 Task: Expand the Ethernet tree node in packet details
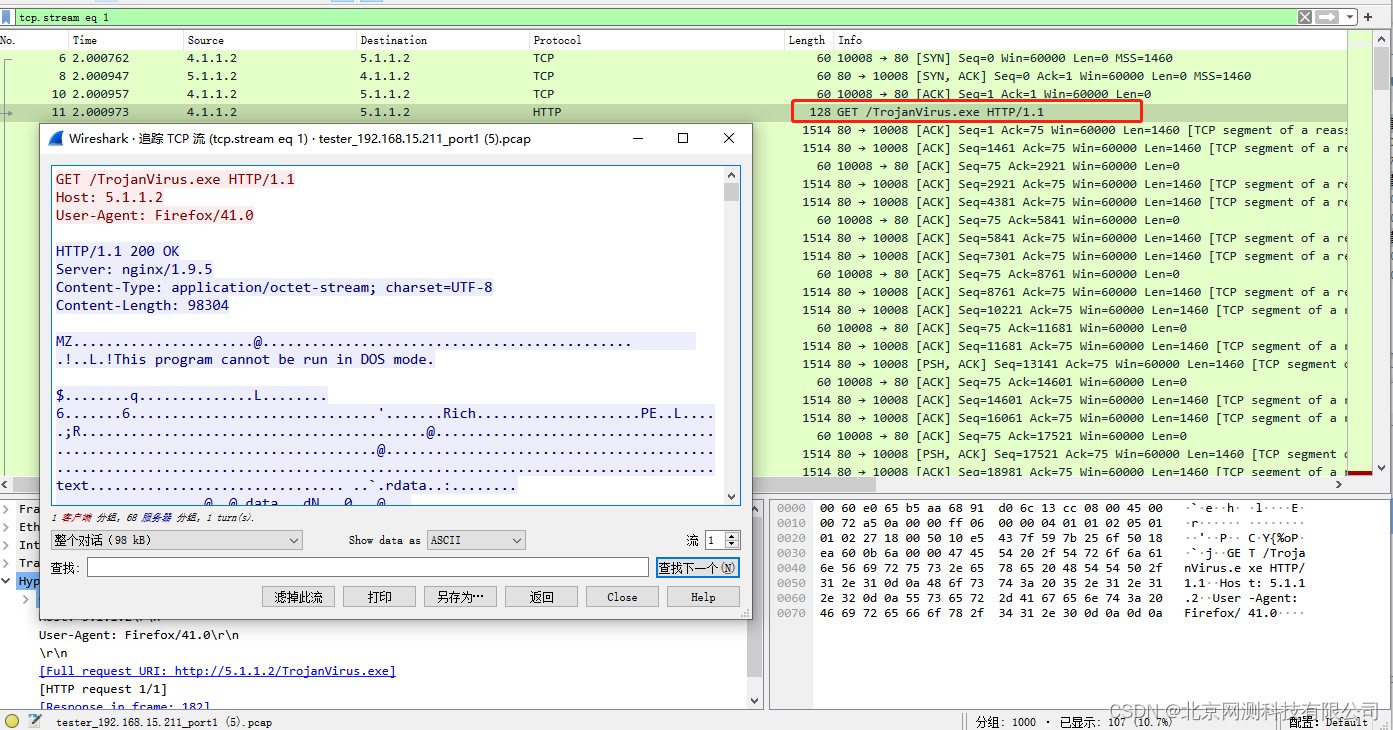tap(8, 527)
